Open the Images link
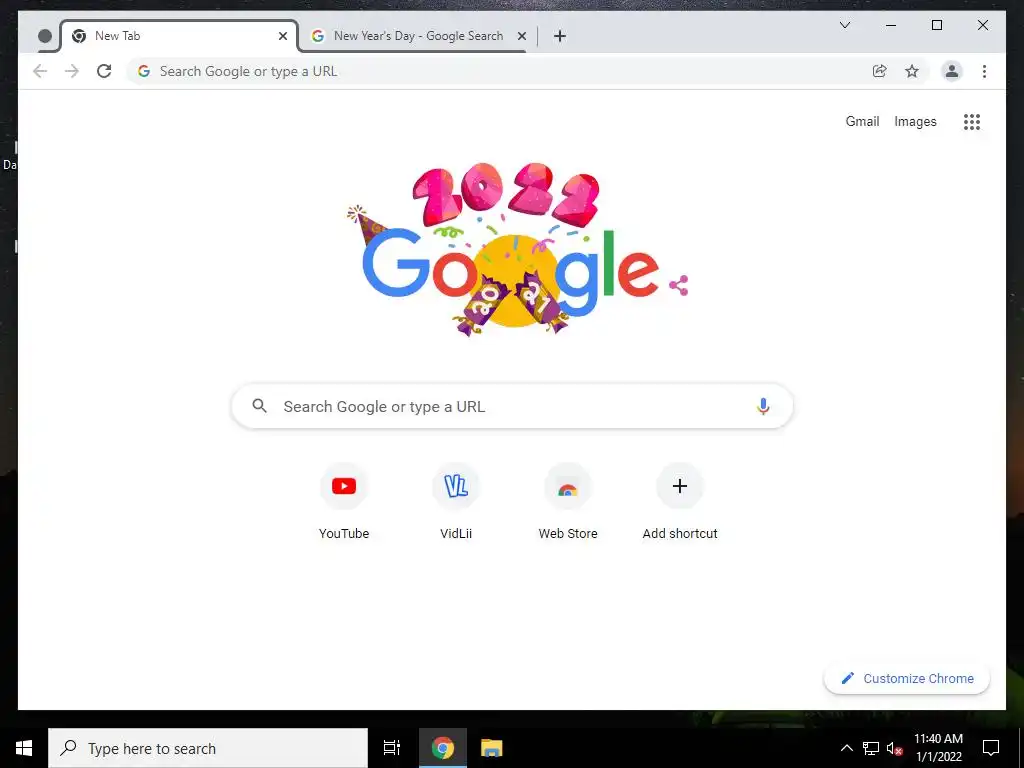Screen dimensions: 1024x768 (915, 121)
